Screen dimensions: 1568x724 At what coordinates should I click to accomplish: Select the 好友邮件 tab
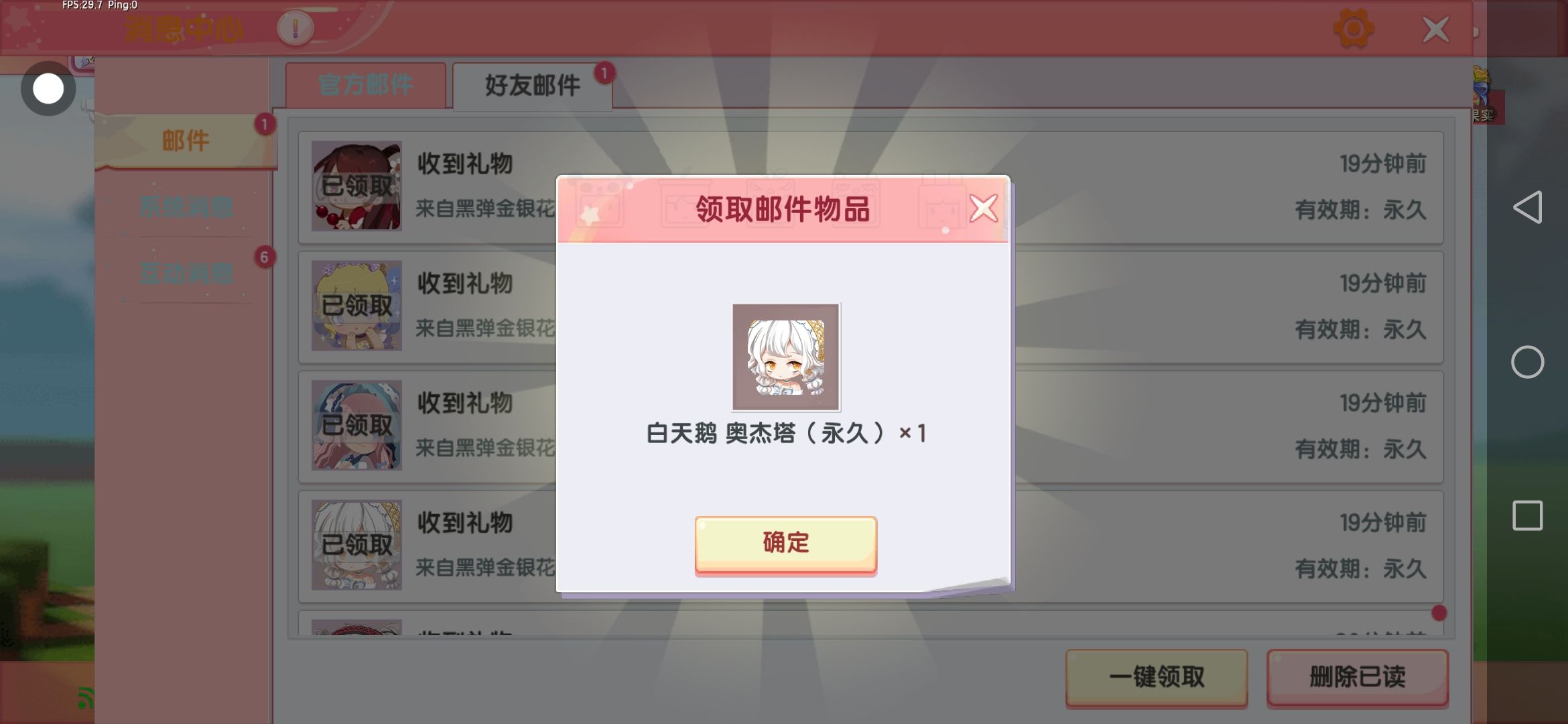[x=532, y=85]
